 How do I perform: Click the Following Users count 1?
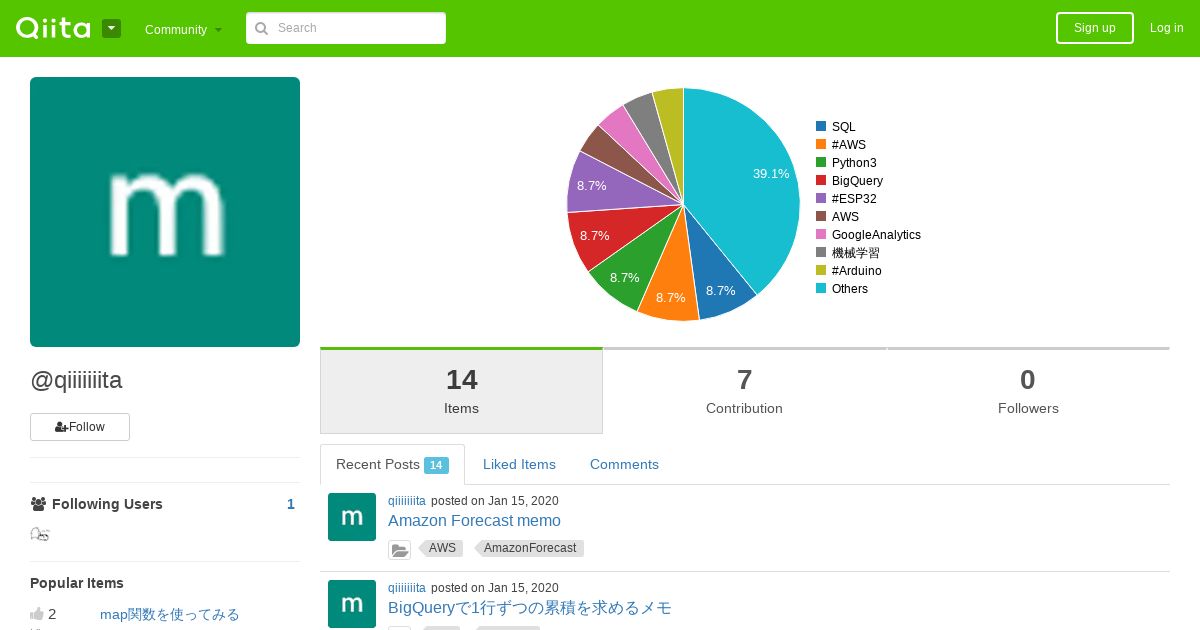click(291, 504)
